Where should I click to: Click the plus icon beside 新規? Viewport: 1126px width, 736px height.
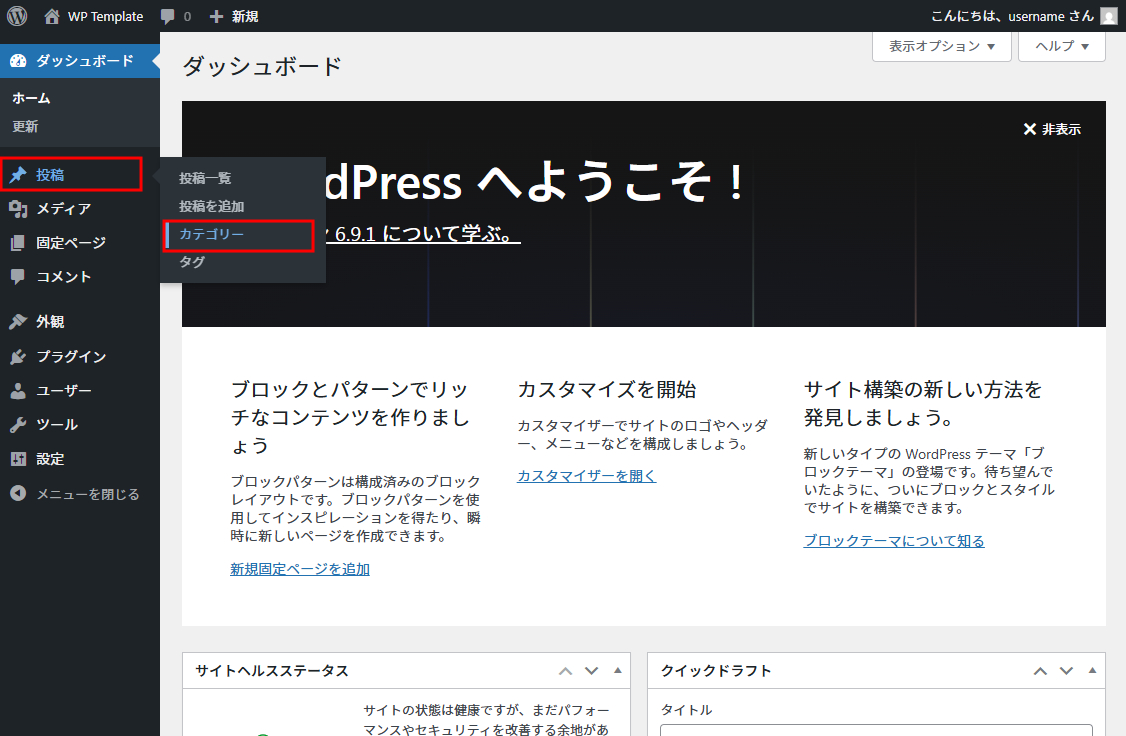pos(216,16)
